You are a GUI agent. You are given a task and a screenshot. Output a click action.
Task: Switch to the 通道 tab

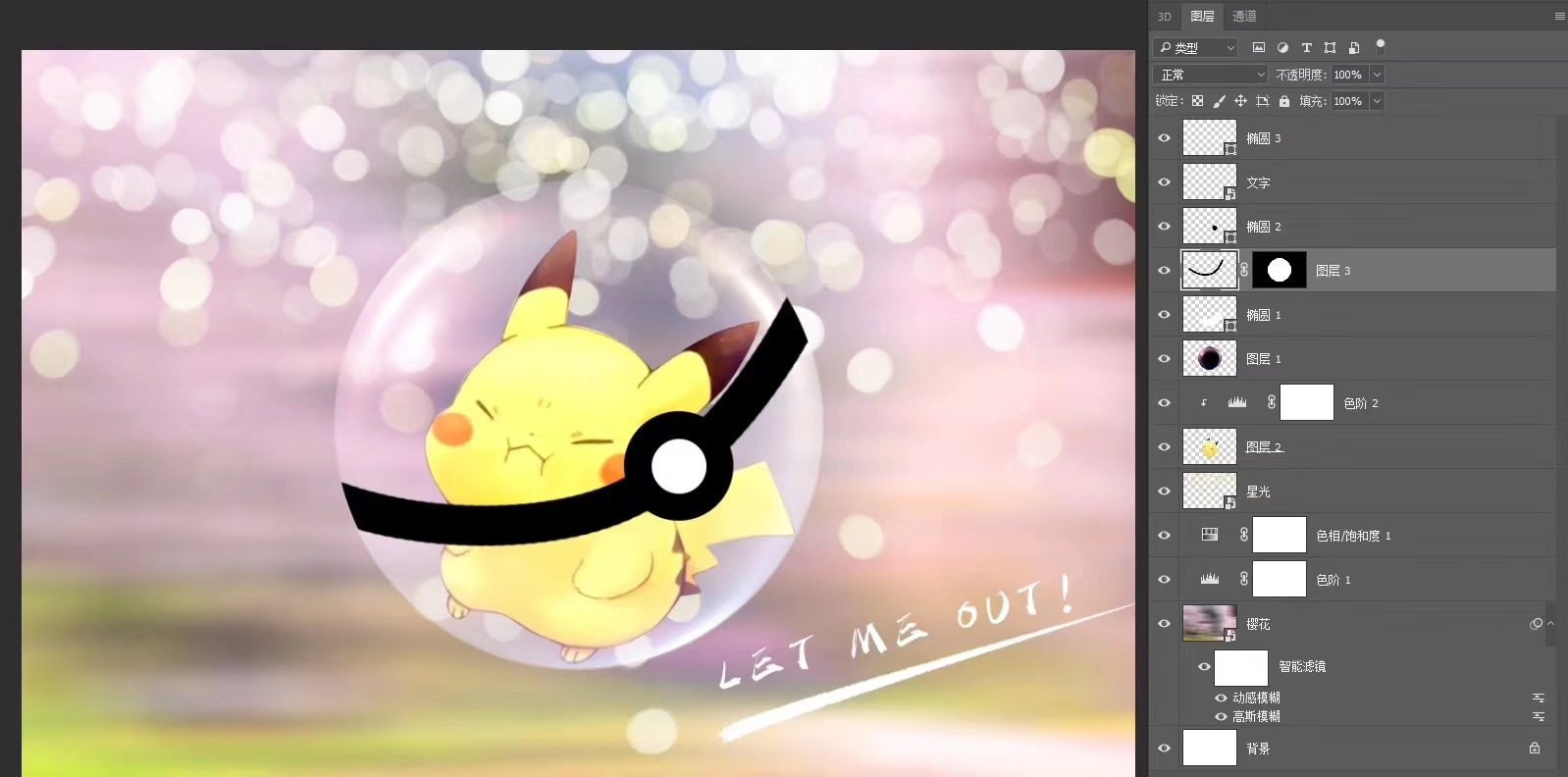(x=1244, y=16)
